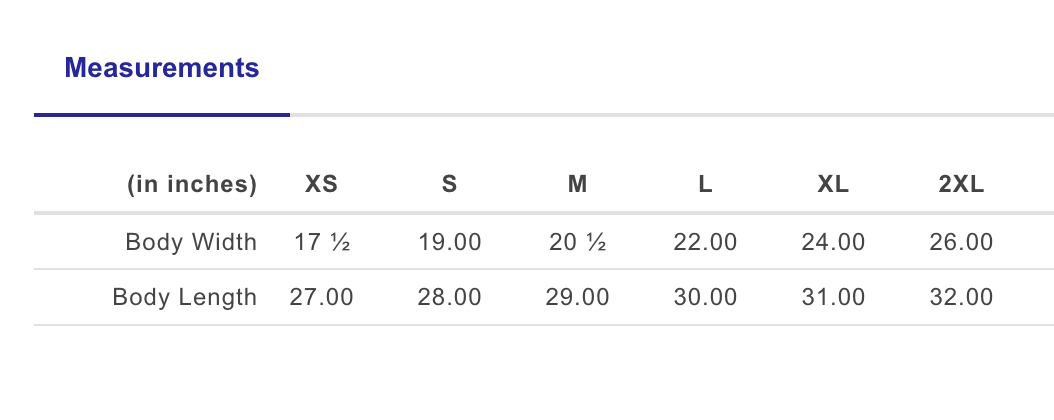Select the L size column header
This screenshot has width=1054, height=420.
(705, 185)
